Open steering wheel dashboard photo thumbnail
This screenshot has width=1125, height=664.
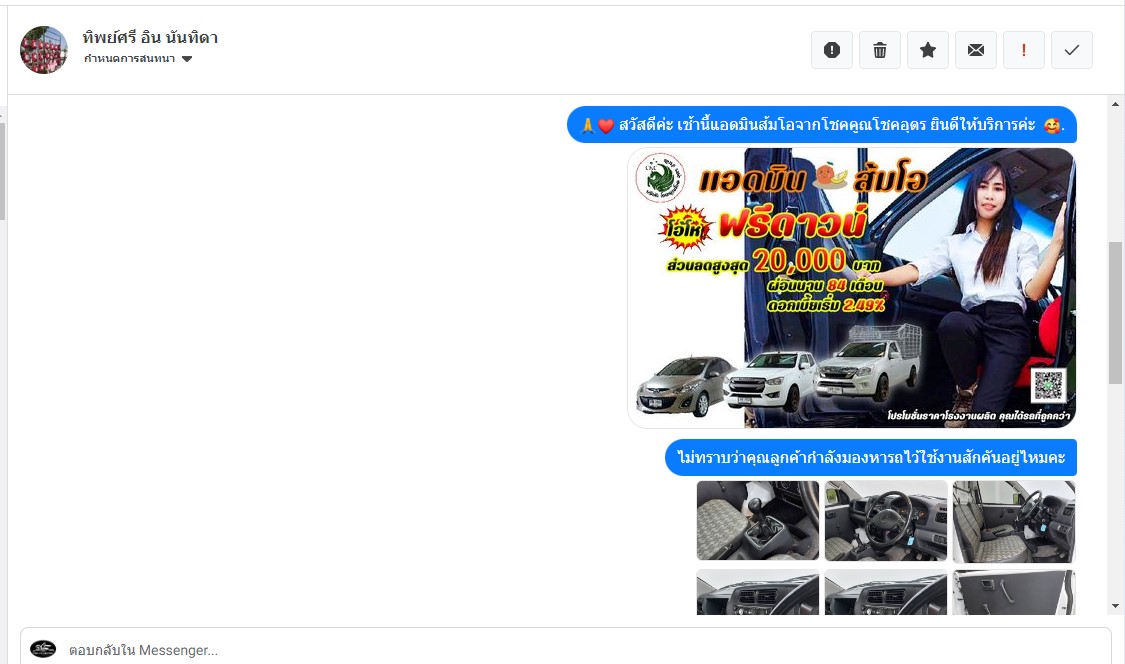coord(886,520)
